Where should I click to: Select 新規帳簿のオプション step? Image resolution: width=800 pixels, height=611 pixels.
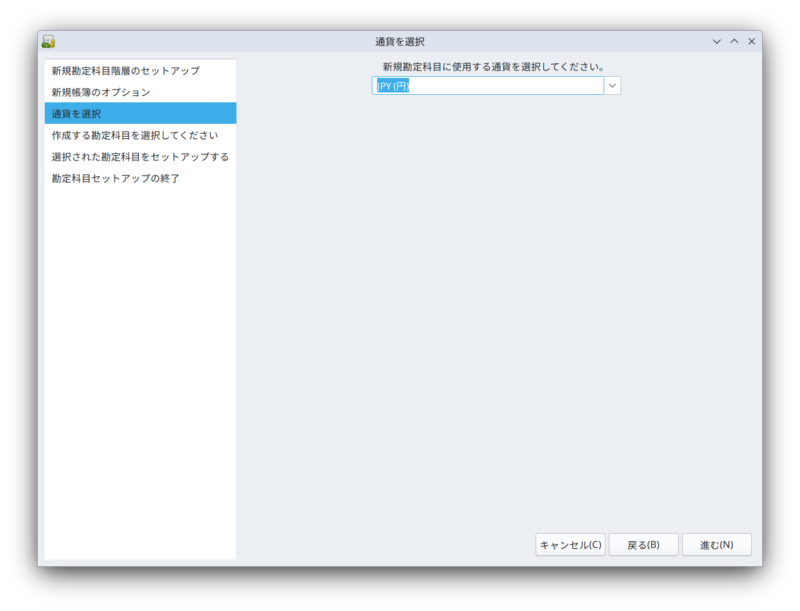(x=140, y=92)
